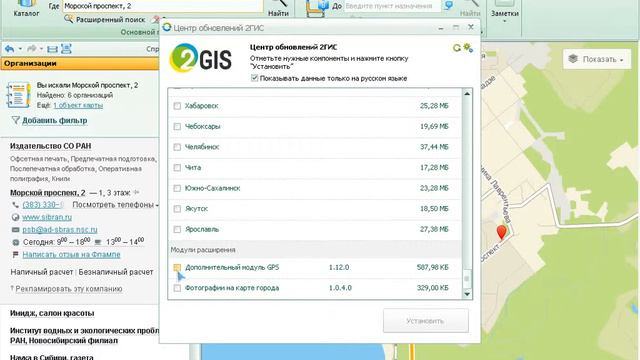Click the Организации panel header
640x360 pixels.
(x=80, y=64)
